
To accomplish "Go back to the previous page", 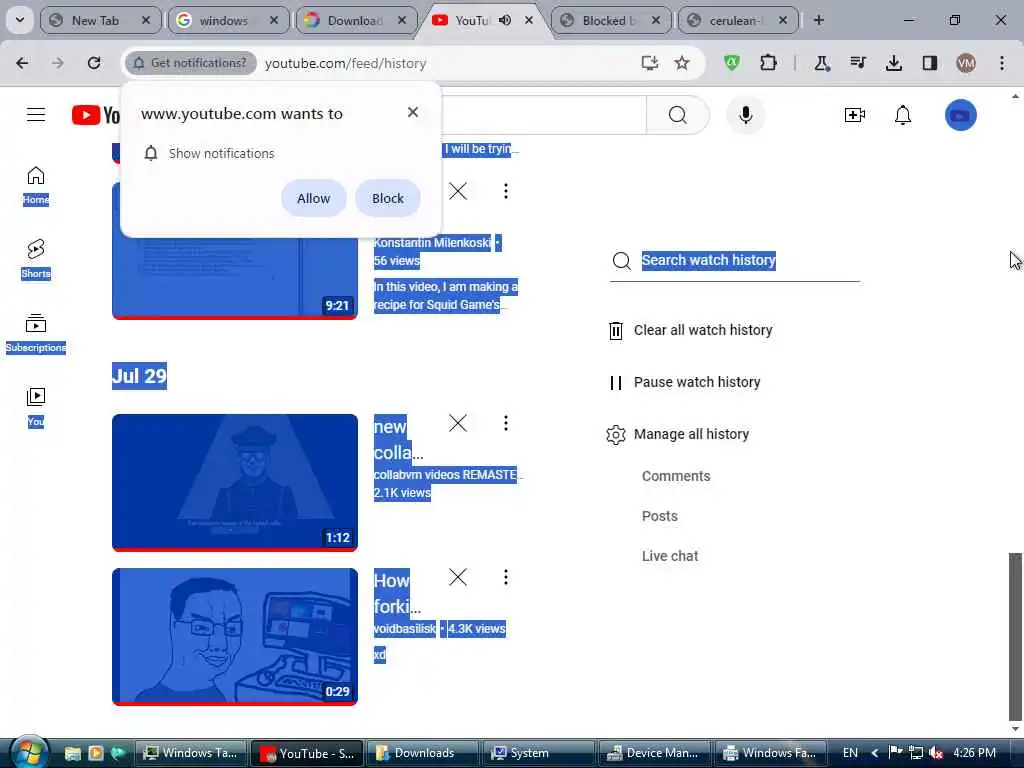I will (22, 63).
